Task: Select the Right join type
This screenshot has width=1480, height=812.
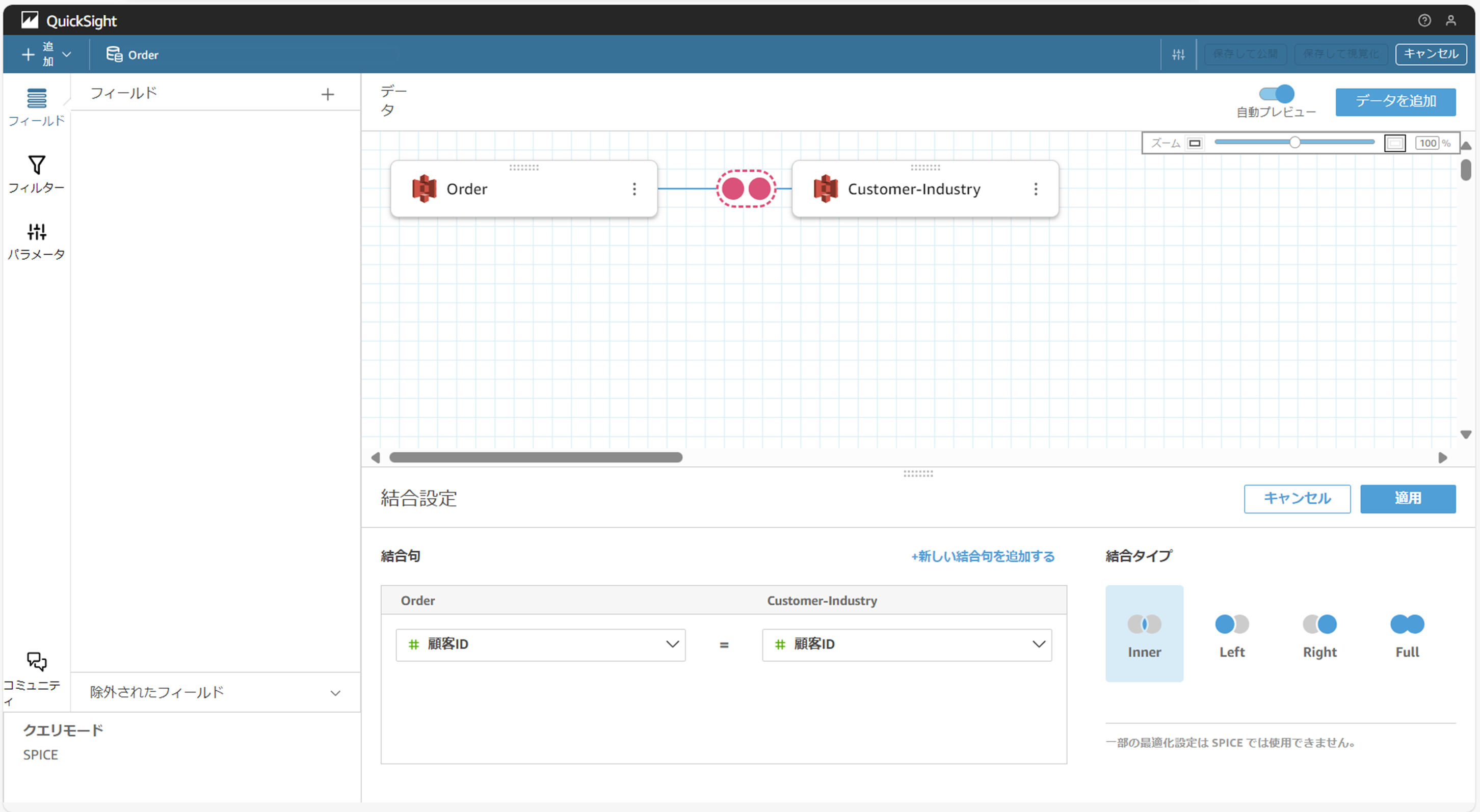Action: pos(1319,634)
